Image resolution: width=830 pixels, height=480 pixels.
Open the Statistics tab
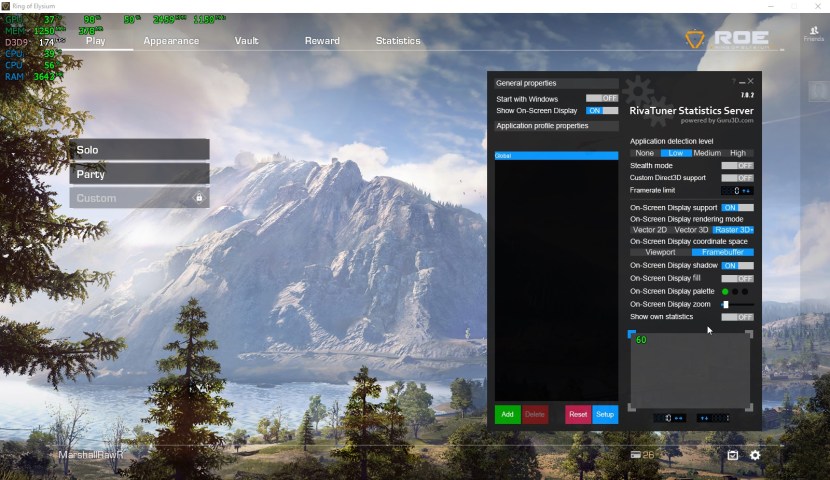coord(397,41)
